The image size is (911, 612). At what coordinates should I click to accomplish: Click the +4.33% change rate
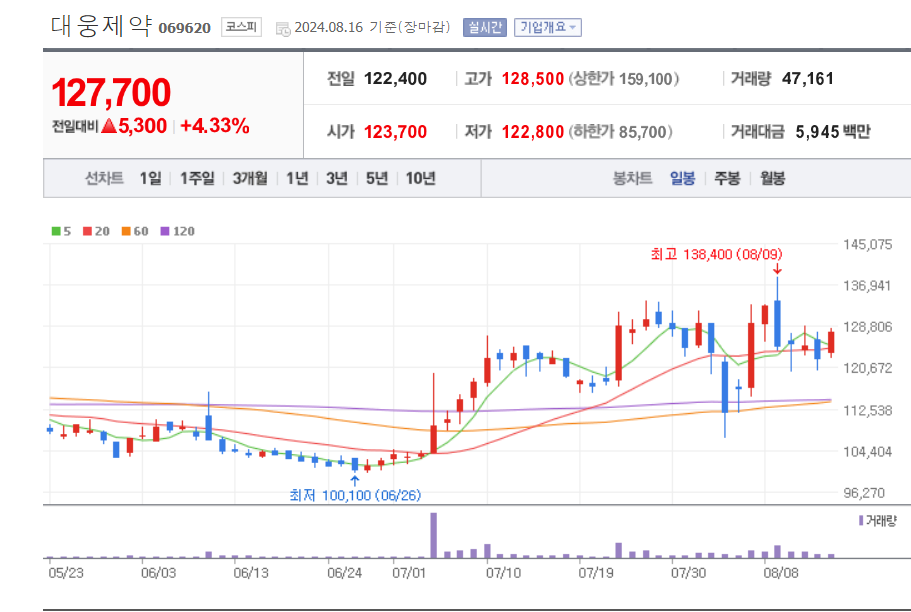[215, 126]
